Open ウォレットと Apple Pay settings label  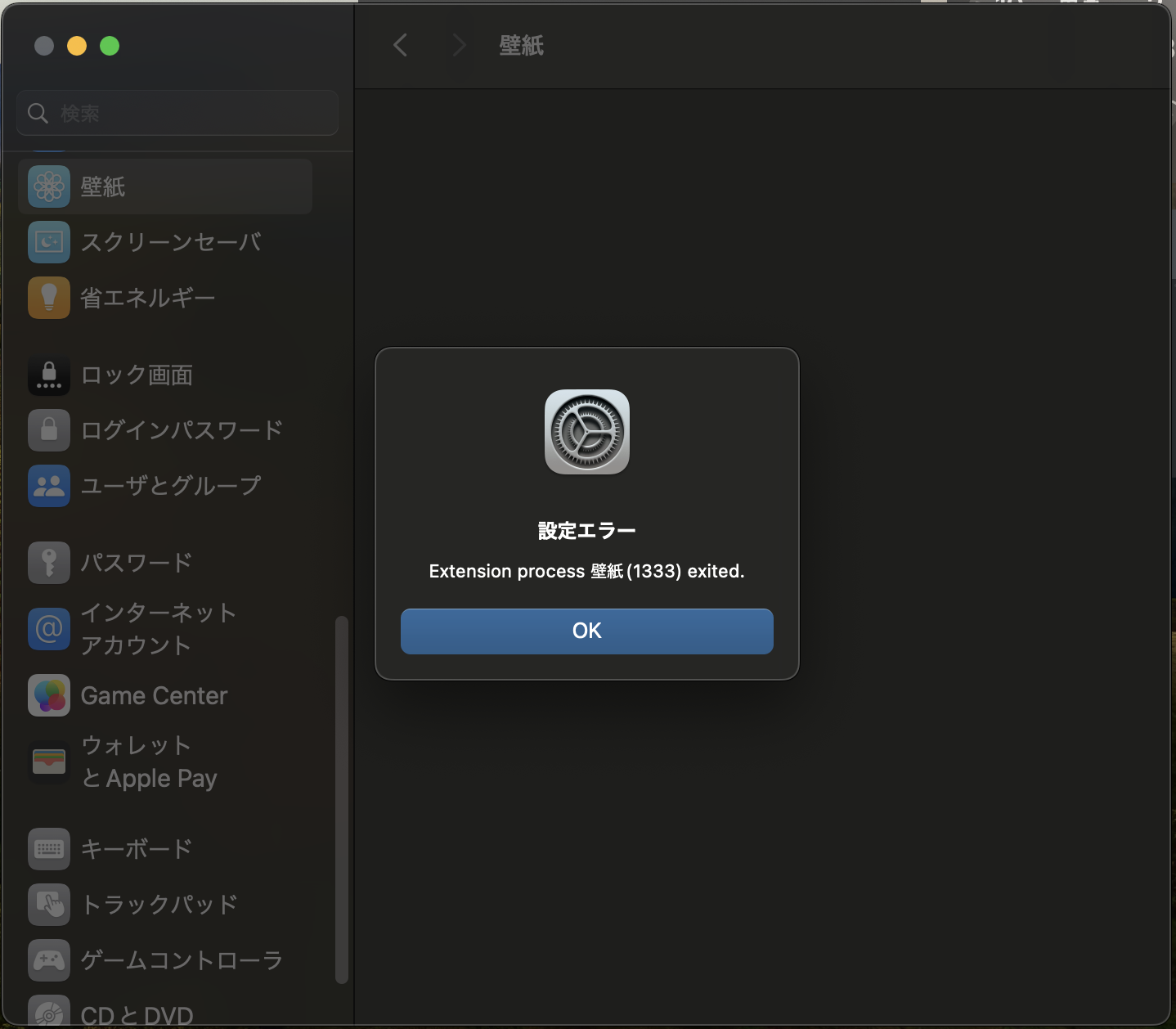click(x=150, y=762)
